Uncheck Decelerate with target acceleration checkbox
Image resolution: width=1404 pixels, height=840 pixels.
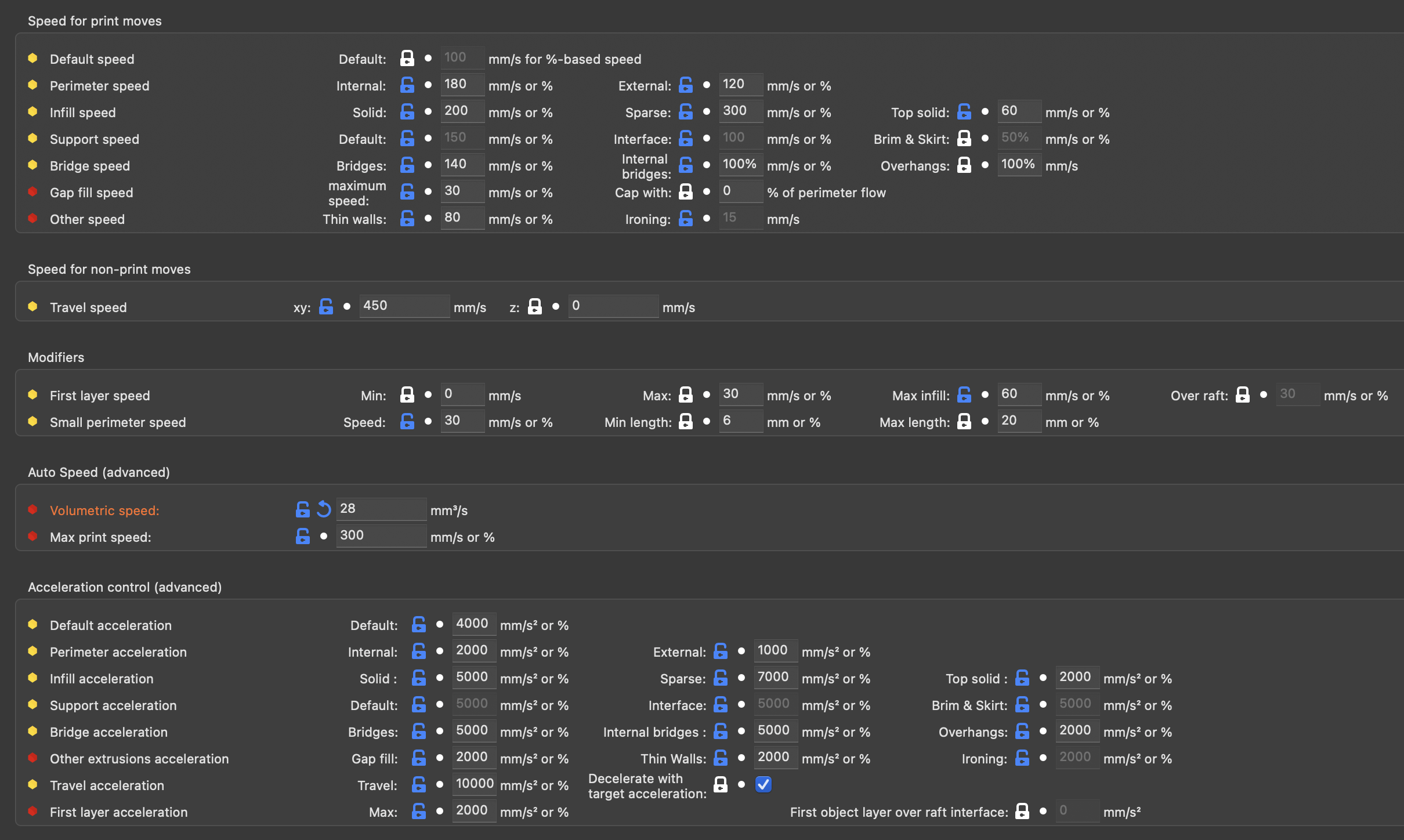click(763, 785)
